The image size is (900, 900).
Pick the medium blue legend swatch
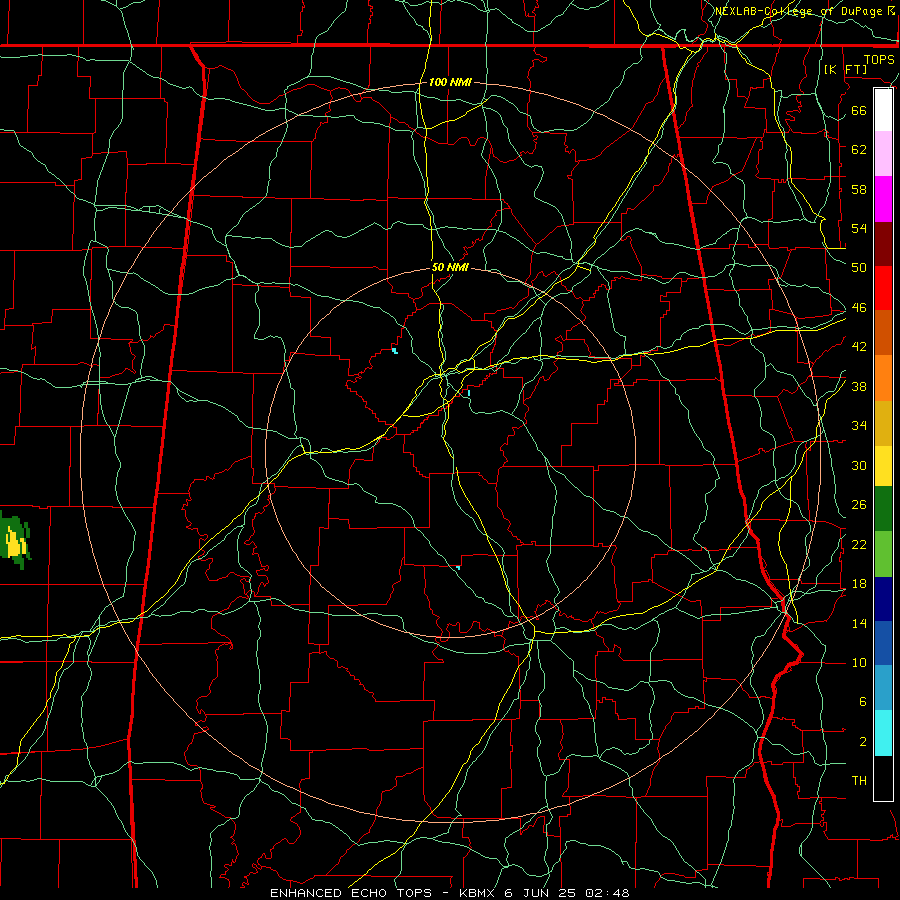click(x=883, y=643)
